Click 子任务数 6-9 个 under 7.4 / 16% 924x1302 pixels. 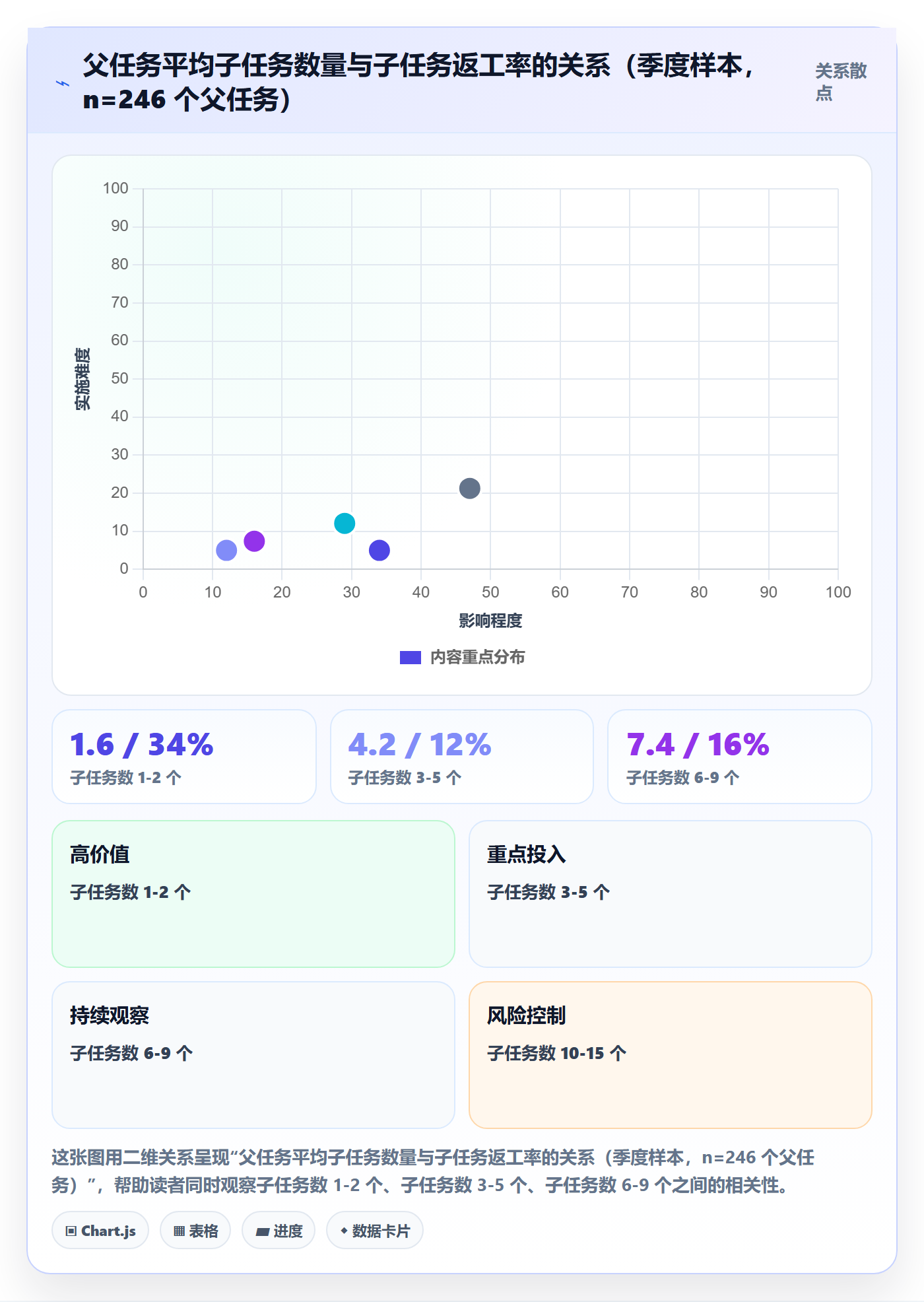click(682, 778)
